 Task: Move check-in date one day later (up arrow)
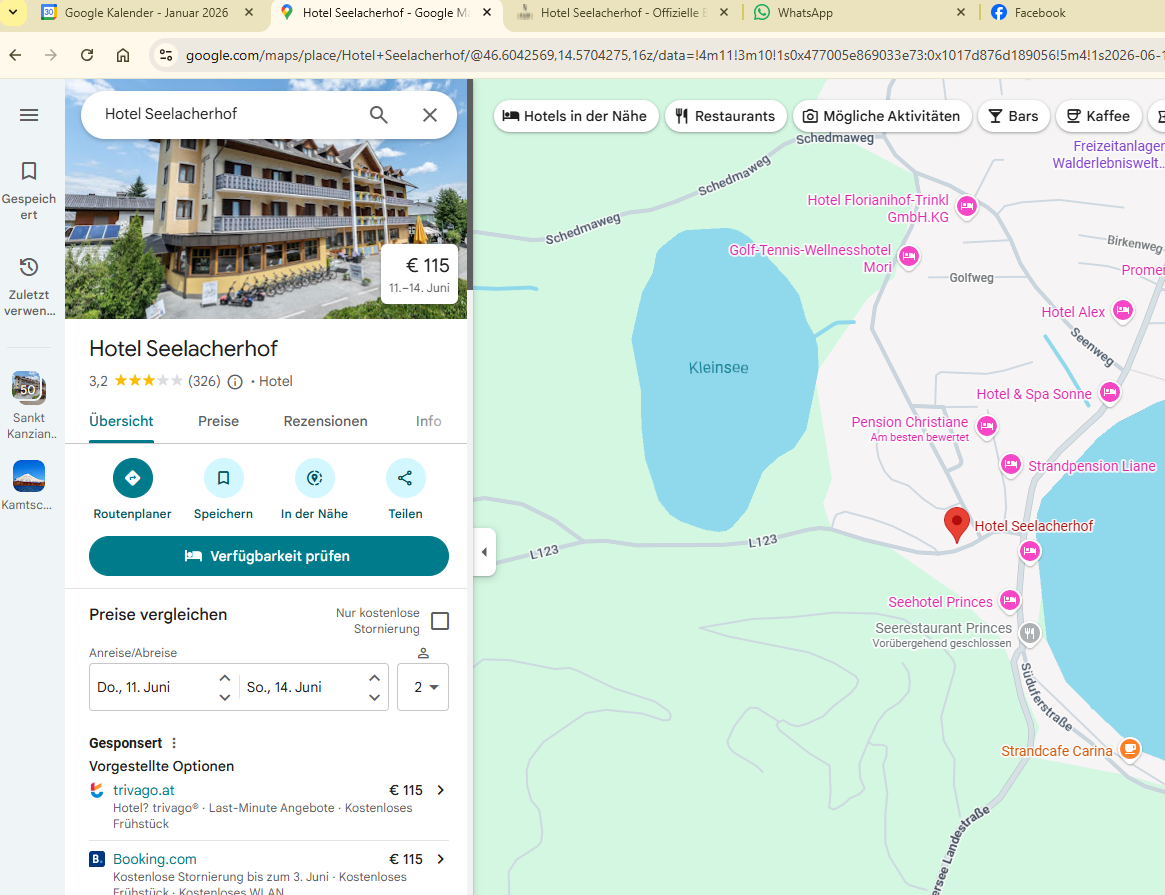tap(224, 677)
